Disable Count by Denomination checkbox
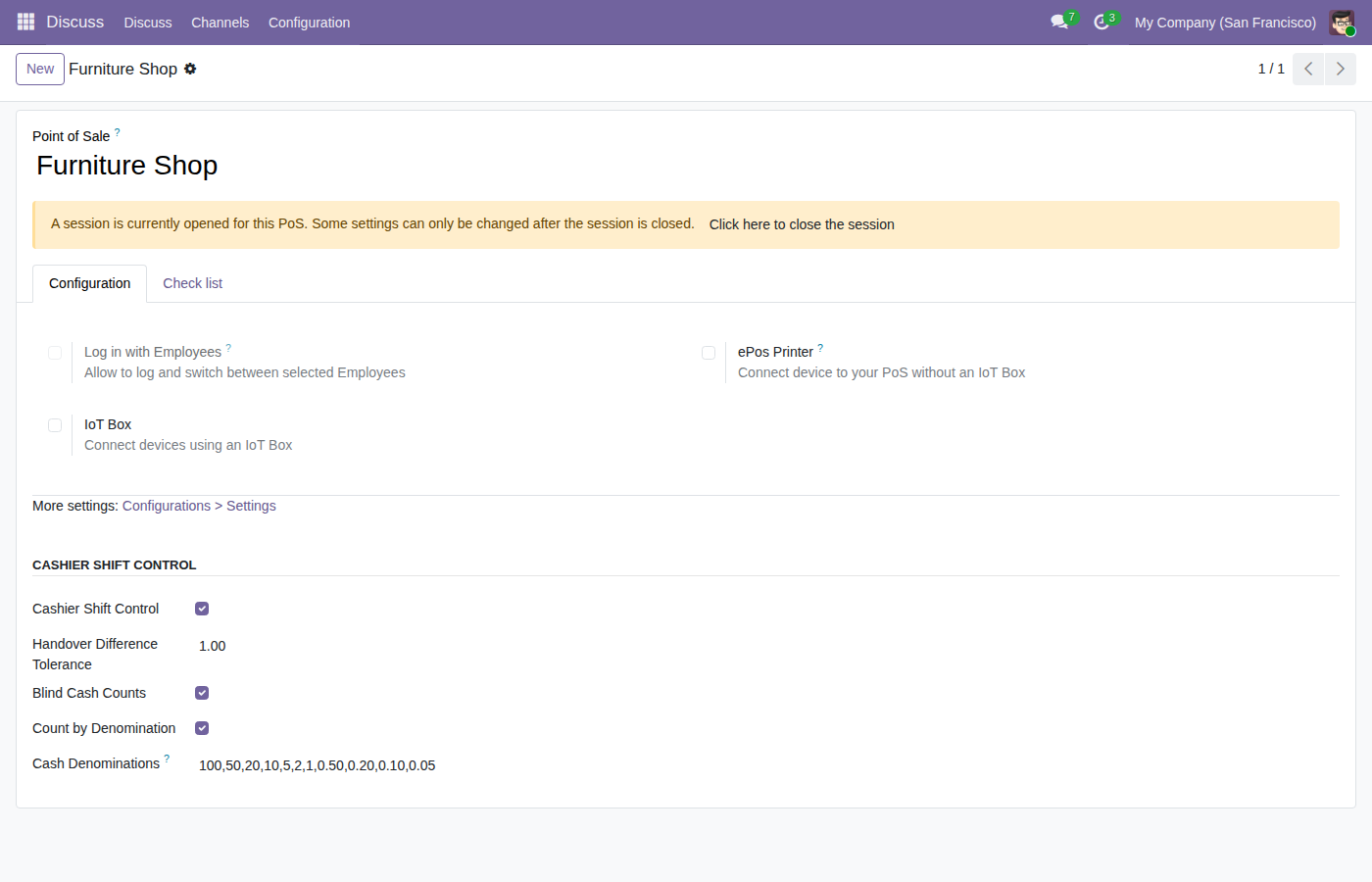 [202, 728]
